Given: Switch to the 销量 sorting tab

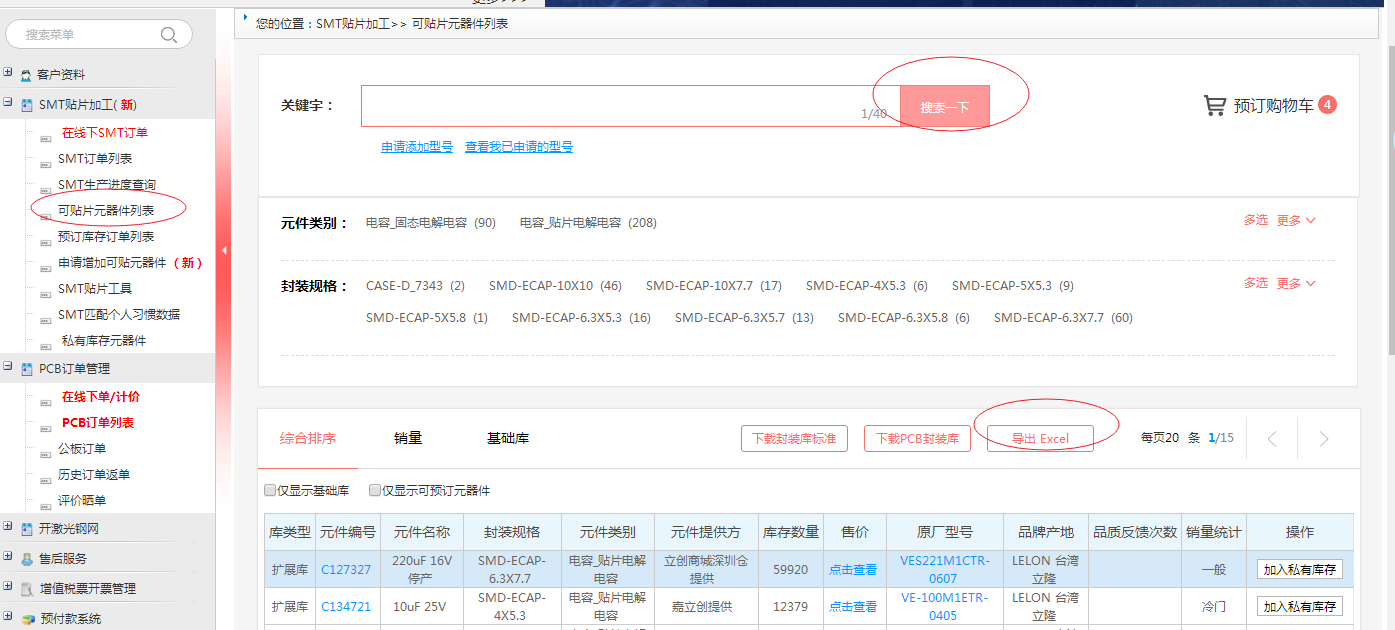Looking at the screenshot, I should pos(408,438).
